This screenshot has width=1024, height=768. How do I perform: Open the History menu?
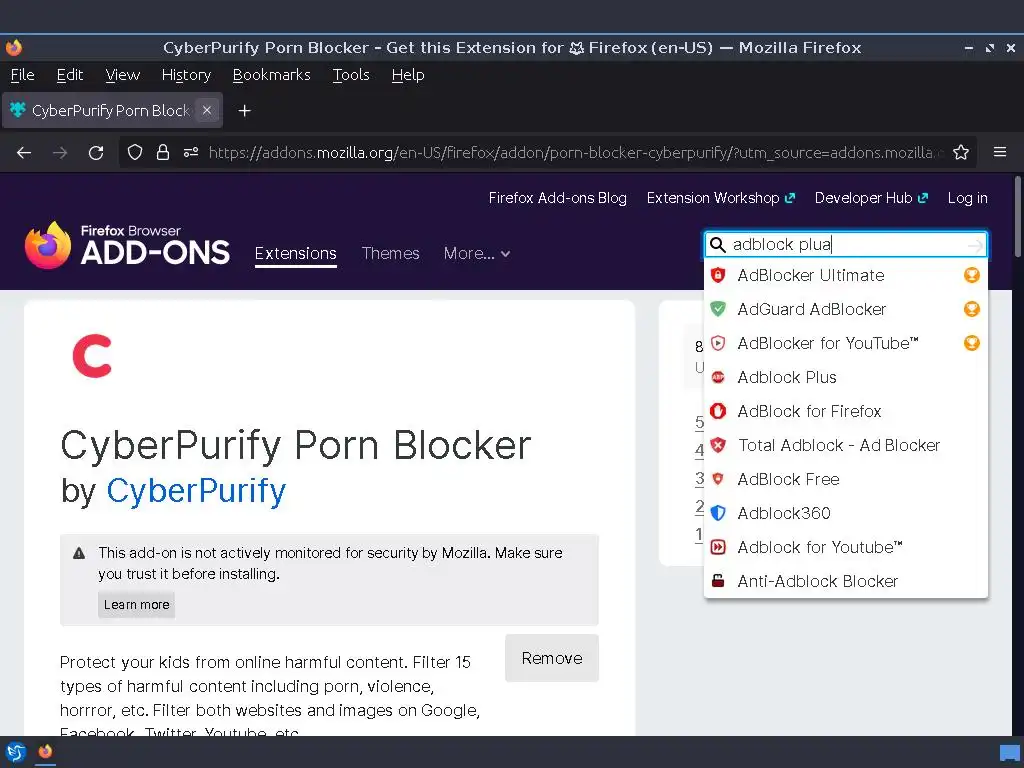point(186,75)
